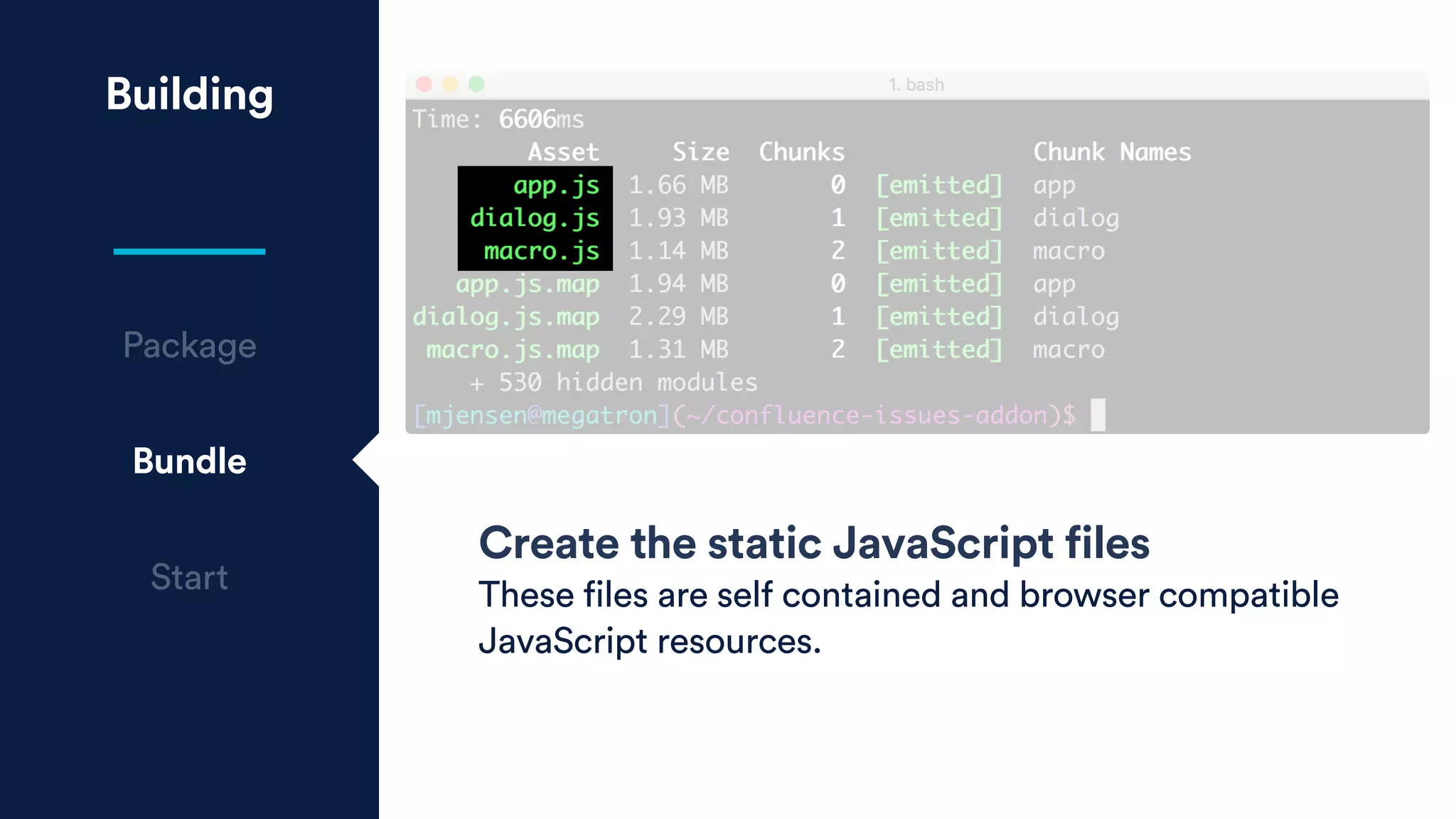The height and width of the screenshot is (819, 1456).
Task: Click the ~/confluence-issues-addon path
Action: coord(867,415)
